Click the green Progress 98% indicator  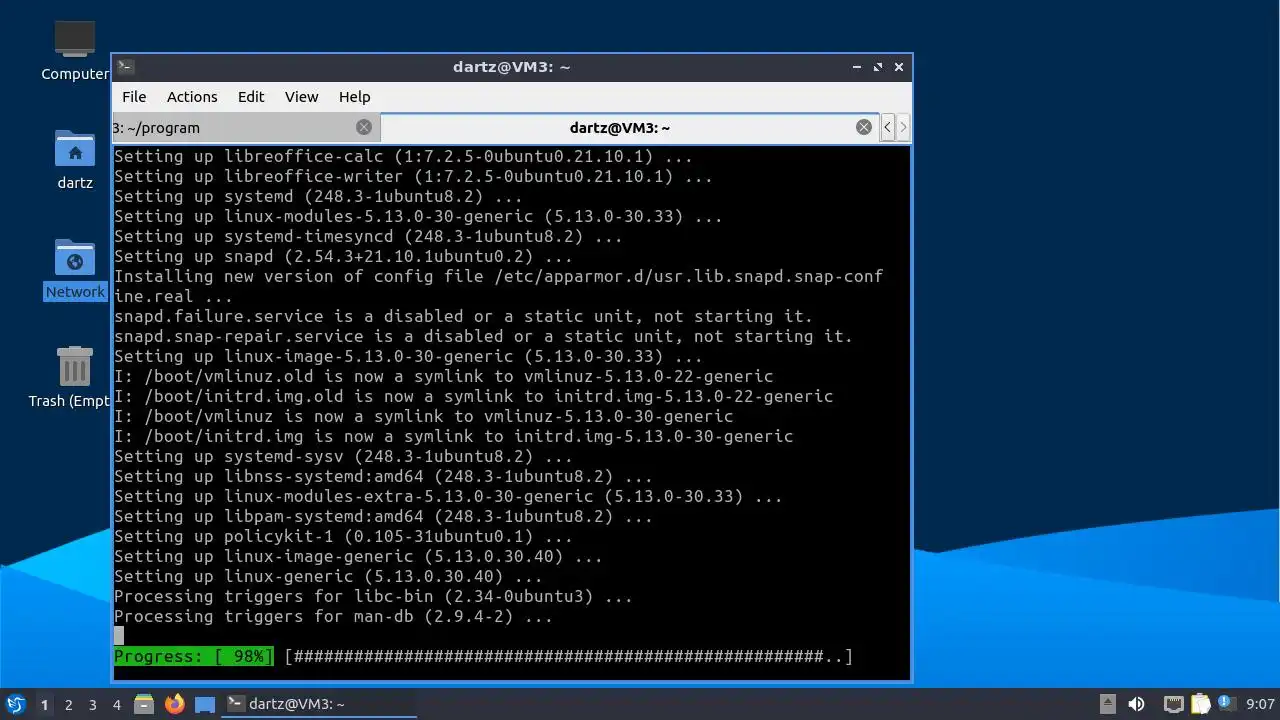point(193,656)
